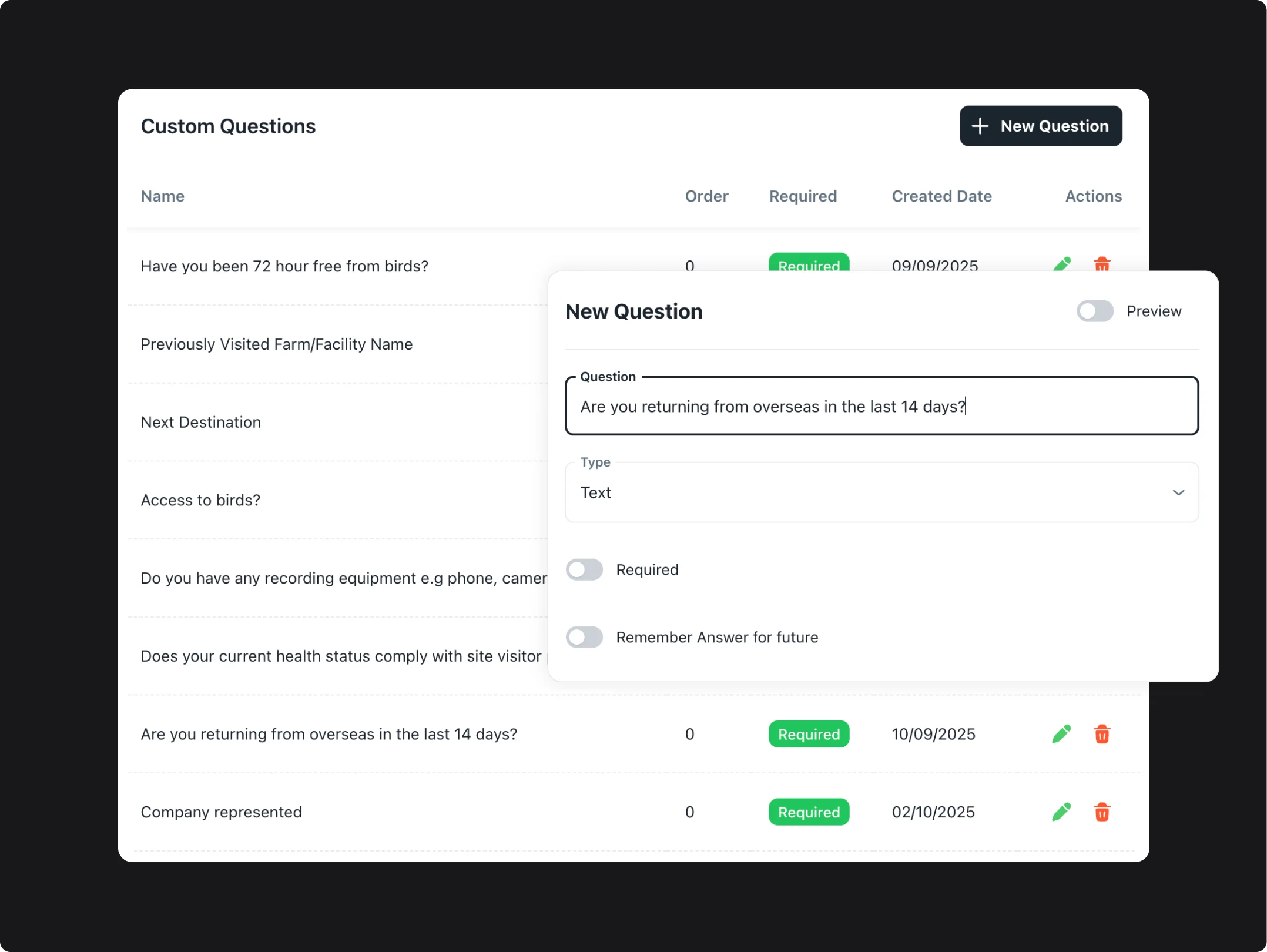The image size is (1267, 952).
Task: Click the chevron arrow in Type field
Action: point(1178,492)
